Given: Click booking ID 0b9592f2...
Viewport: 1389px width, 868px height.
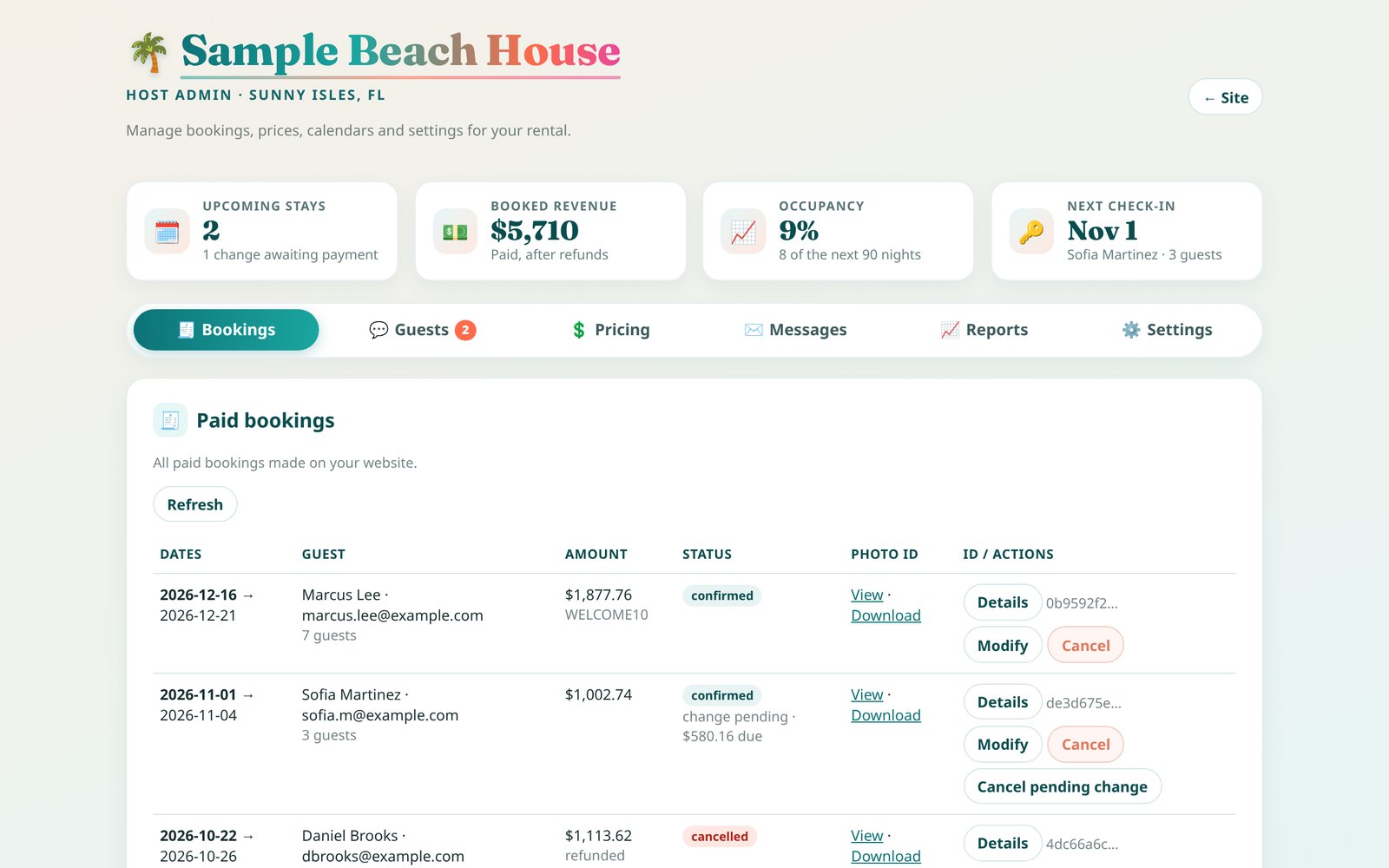Looking at the screenshot, I should click(x=1082, y=603).
